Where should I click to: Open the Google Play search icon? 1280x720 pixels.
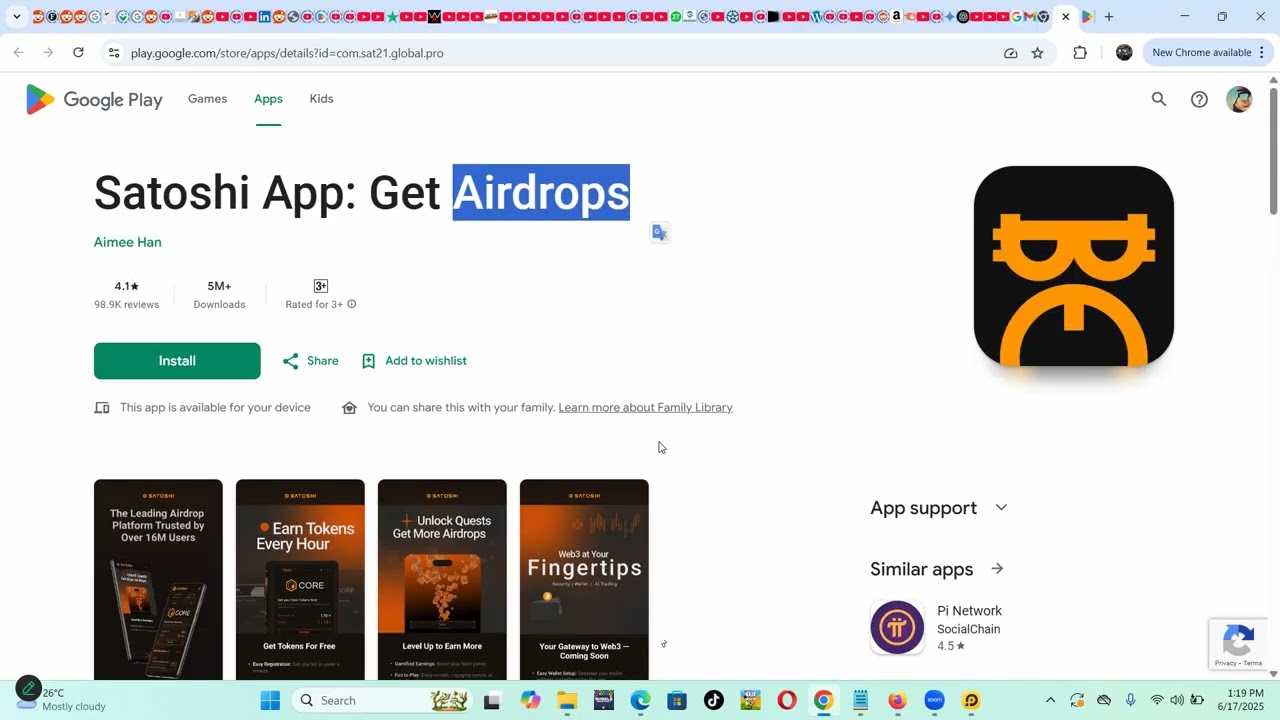pos(1159,99)
